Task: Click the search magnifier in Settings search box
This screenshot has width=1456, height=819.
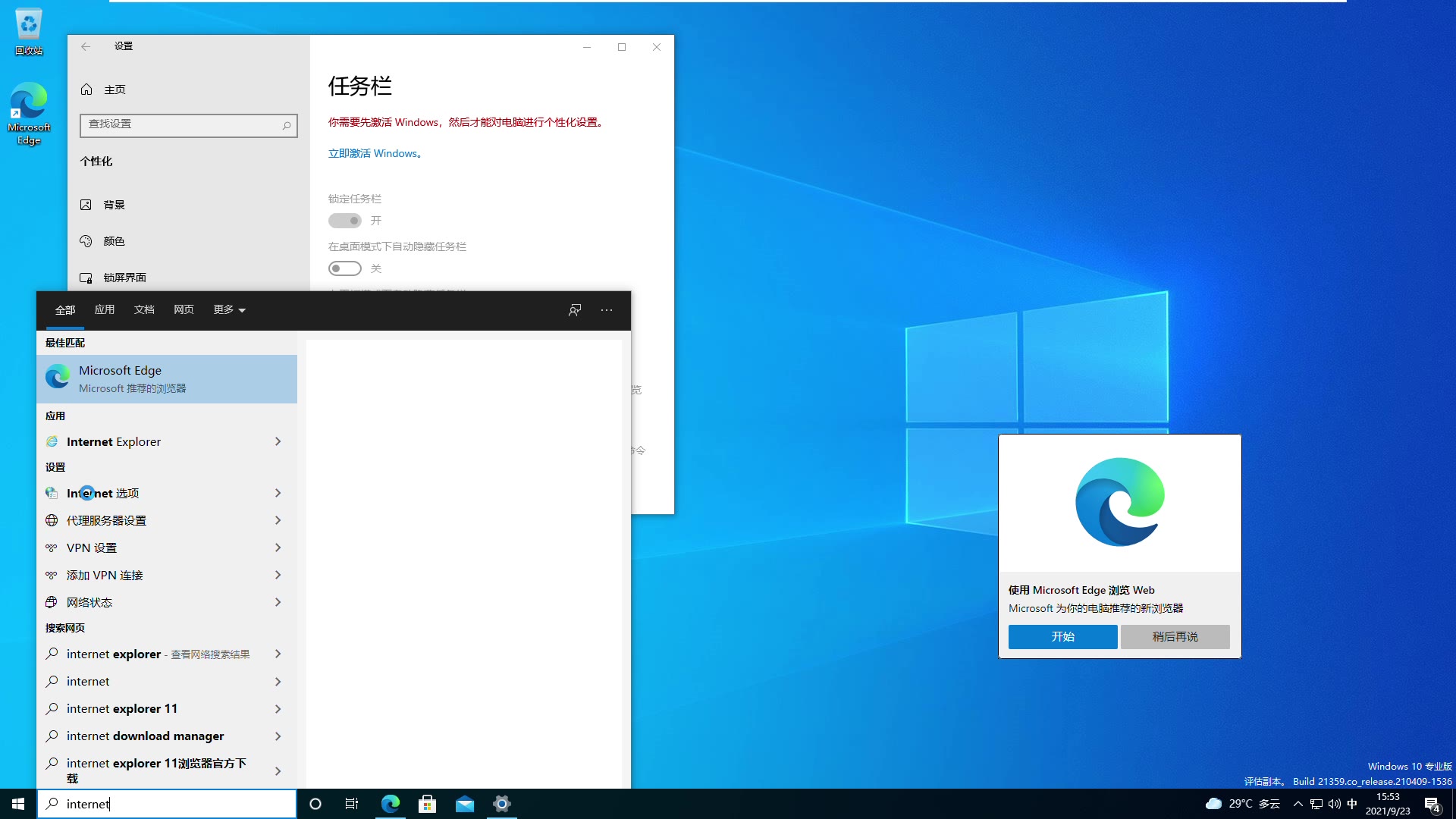Action: click(287, 125)
